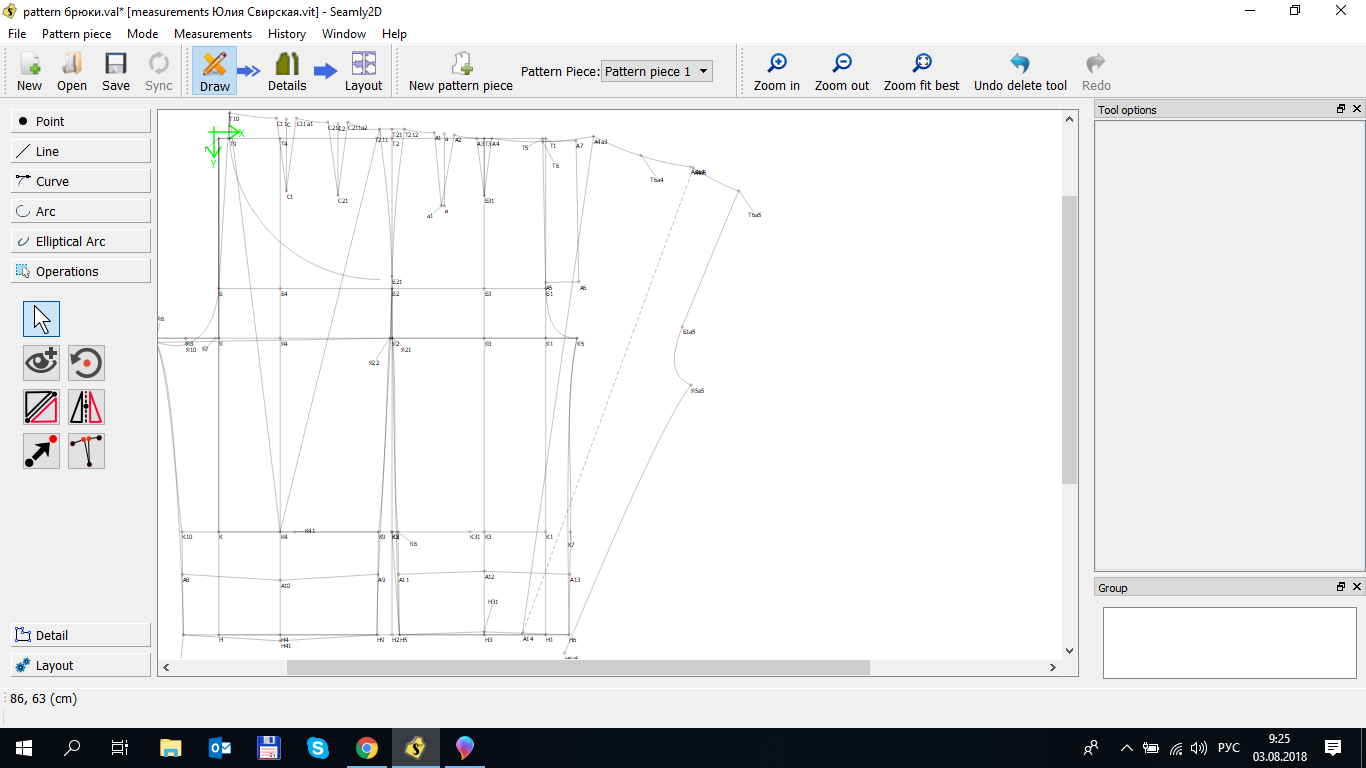Image resolution: width=1366 pixels, height=768 pixels.
Task: Open the Window menu
Action: pyautogui.click(x=344, y=33)
